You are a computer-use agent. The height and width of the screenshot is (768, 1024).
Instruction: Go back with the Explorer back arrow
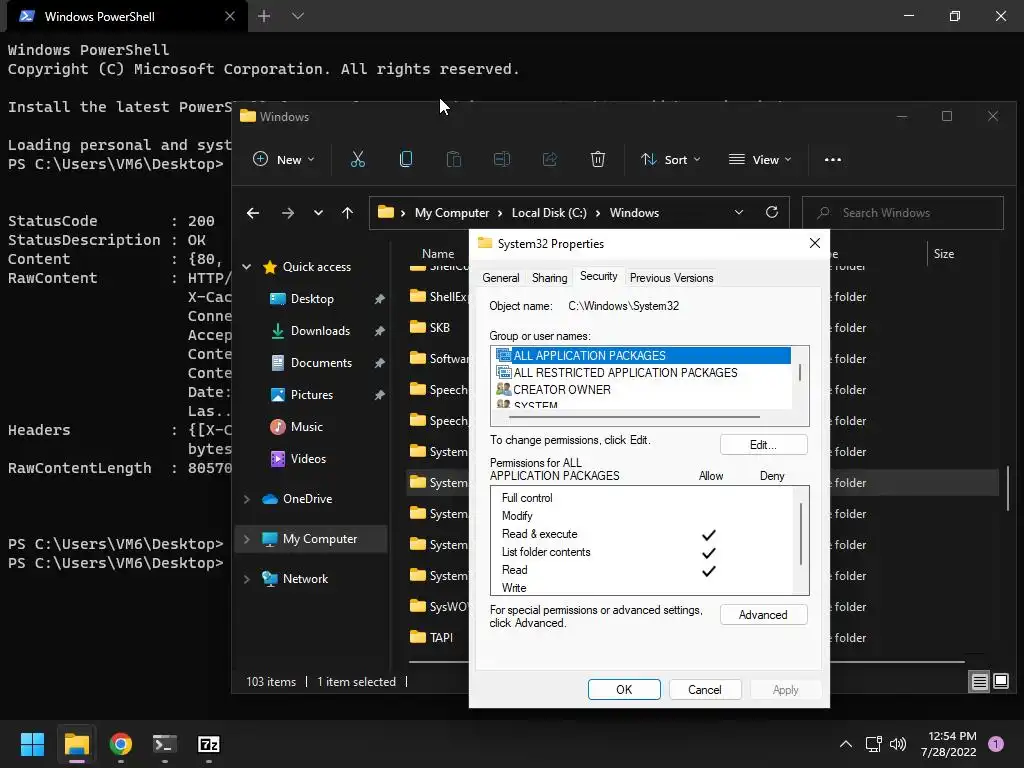coord(253,213)
